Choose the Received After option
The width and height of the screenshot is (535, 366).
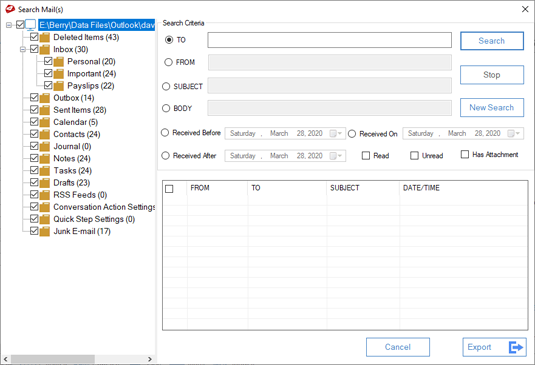click(x=165, y=156)
